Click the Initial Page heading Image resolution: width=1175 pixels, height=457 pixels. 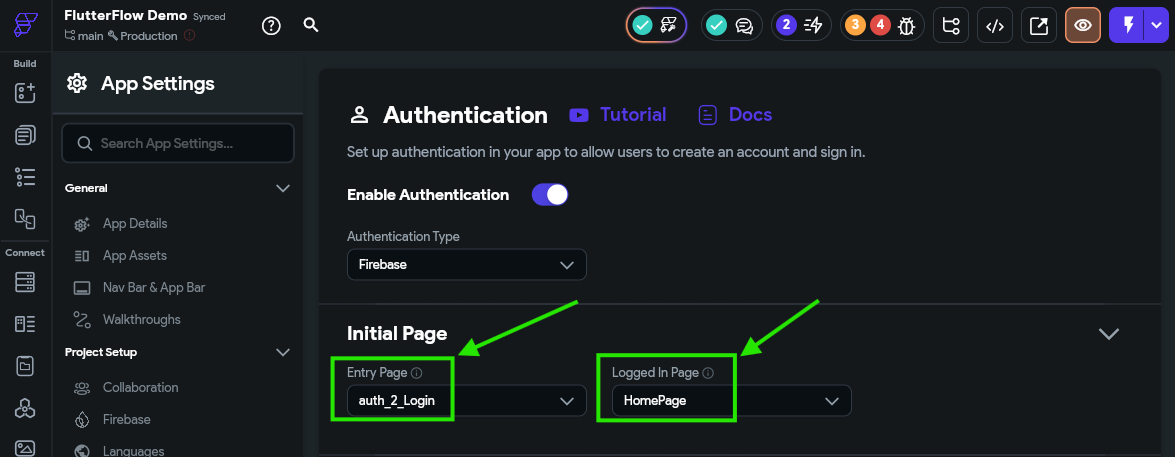[397, 333]
